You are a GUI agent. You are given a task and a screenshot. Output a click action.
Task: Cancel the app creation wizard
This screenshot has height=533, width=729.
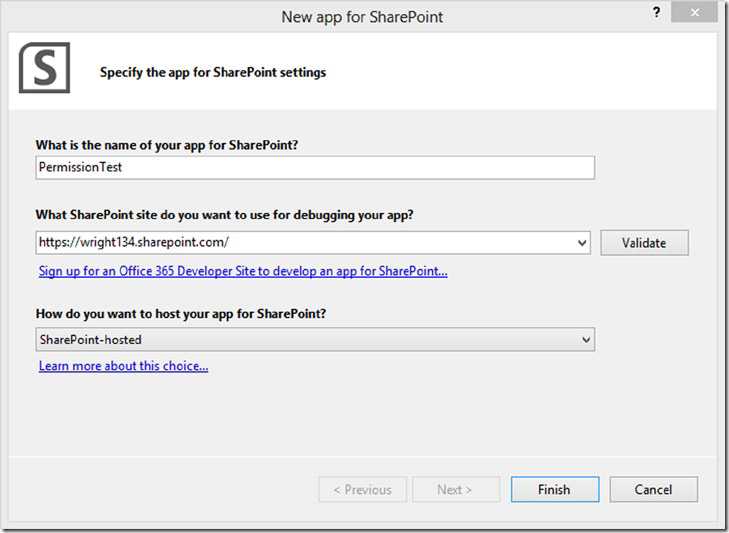click(653, 489)
